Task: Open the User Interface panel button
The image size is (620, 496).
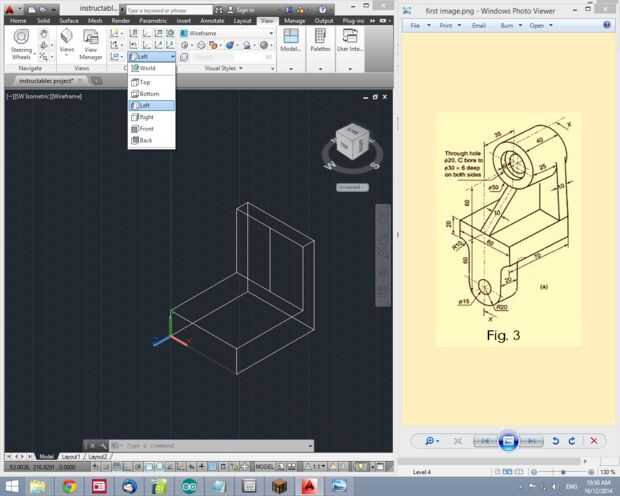Action: [x=349, y=40]
